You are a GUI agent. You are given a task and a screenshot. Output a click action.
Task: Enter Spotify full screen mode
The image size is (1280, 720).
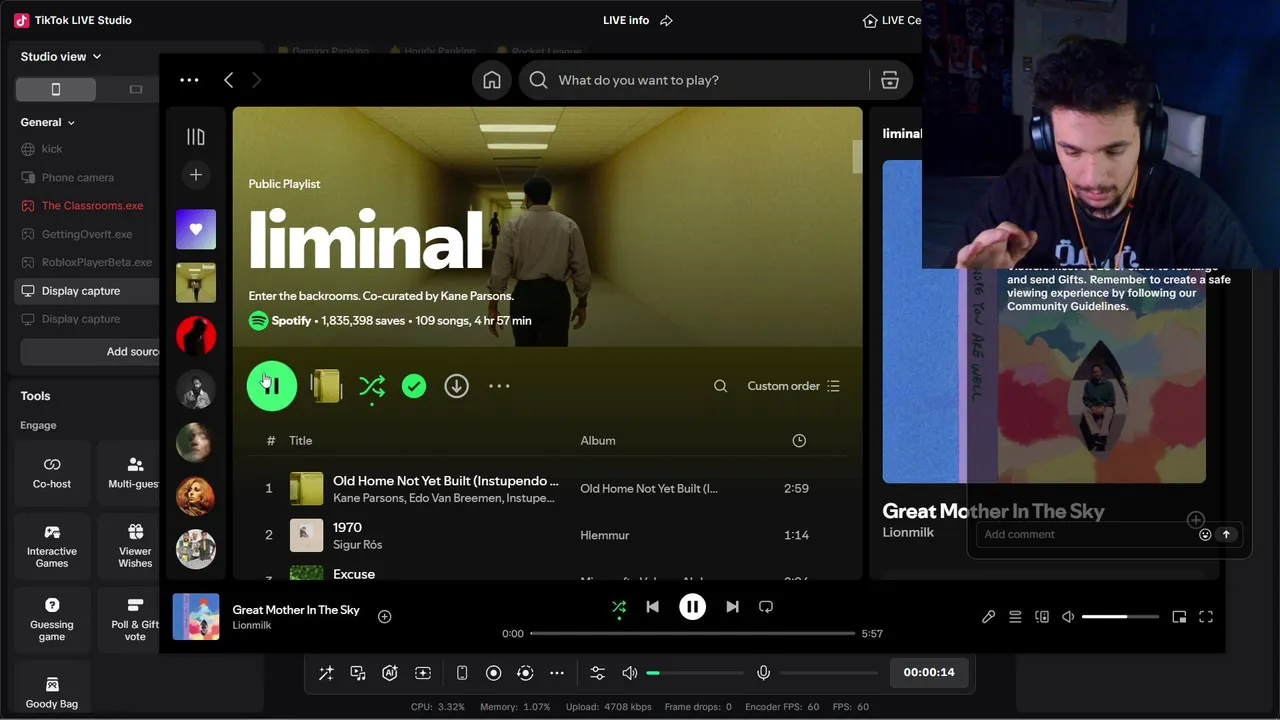[x=1206, y=617]
